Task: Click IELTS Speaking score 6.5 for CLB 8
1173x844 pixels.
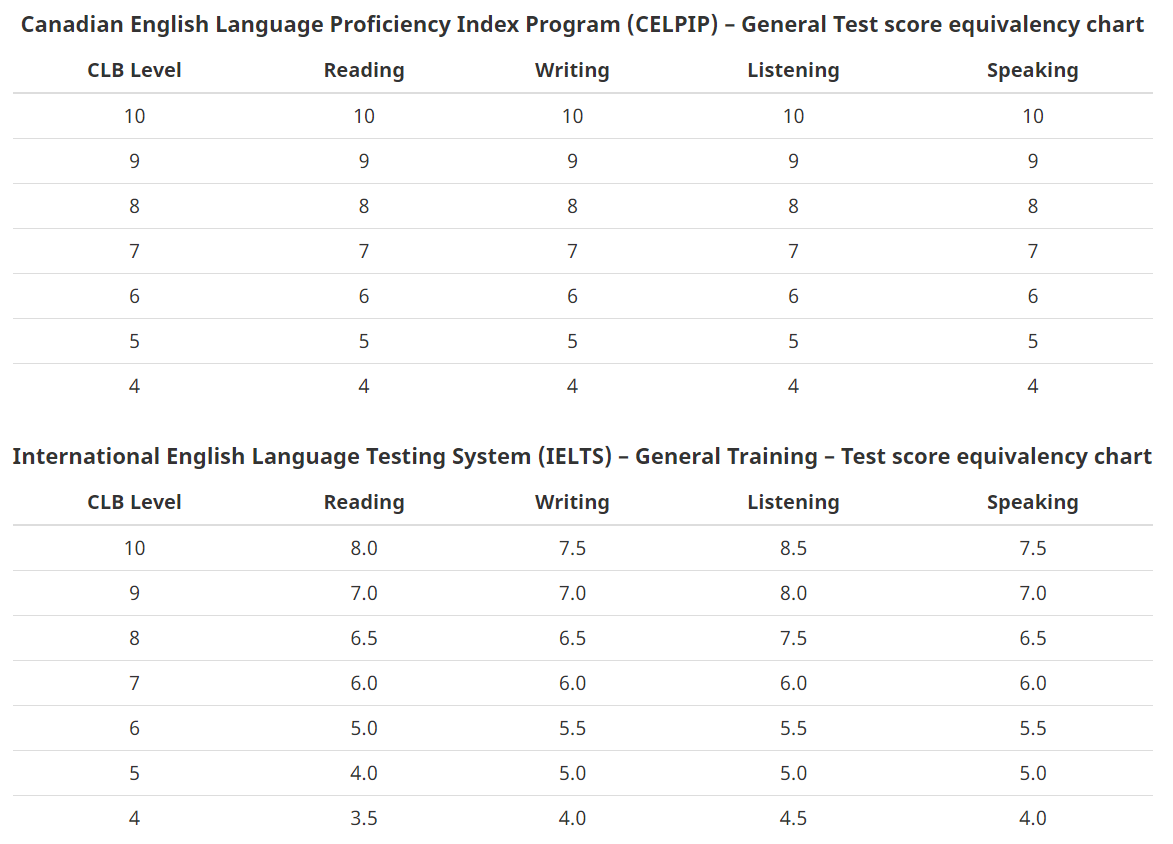Action: tap(1032, 638)
